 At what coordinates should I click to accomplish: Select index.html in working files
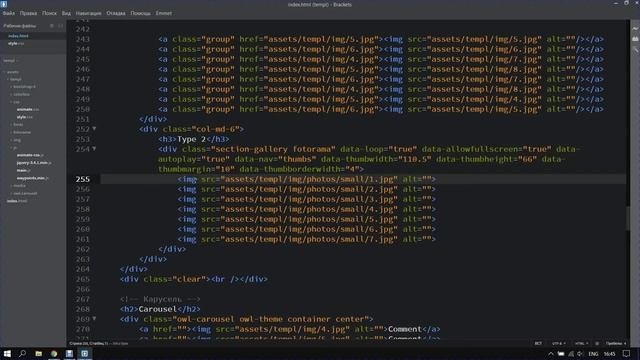18,36
